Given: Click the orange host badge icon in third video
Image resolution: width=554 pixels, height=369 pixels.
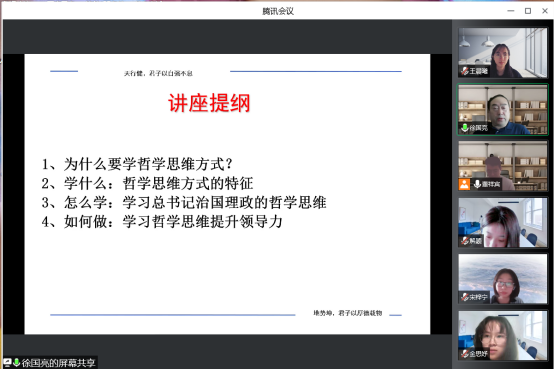Looking at the screenshot, I should tap(464, 184).
